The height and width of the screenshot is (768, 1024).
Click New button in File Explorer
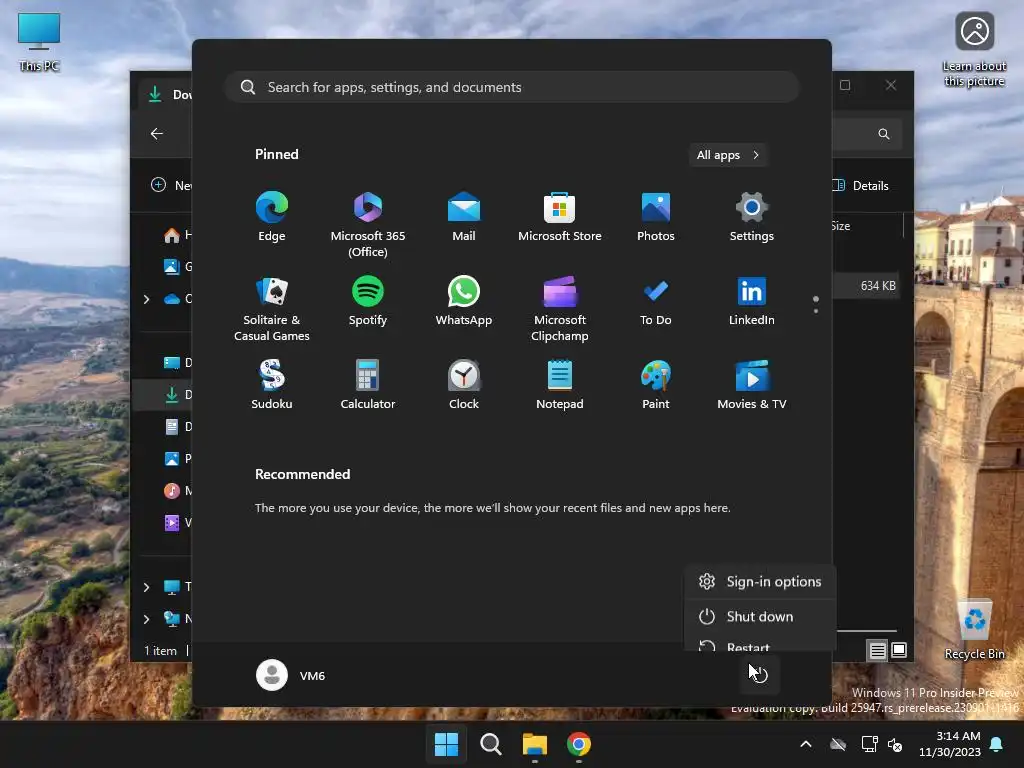[170, 185]
